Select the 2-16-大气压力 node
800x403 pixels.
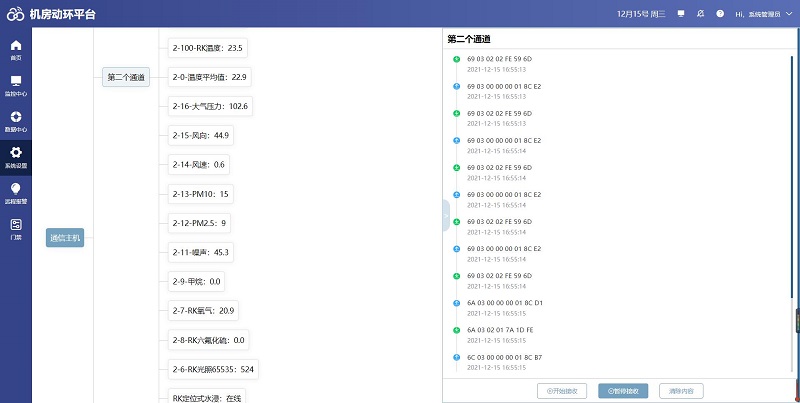(x=210, y=106)
